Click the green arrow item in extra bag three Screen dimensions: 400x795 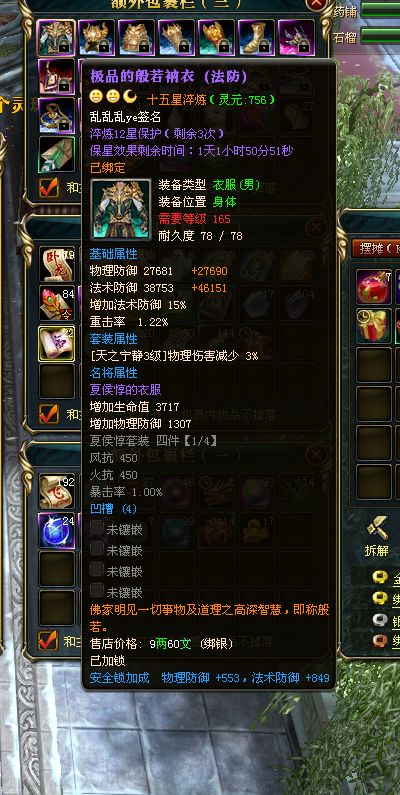pyautogui.click(x=56, y=154)
